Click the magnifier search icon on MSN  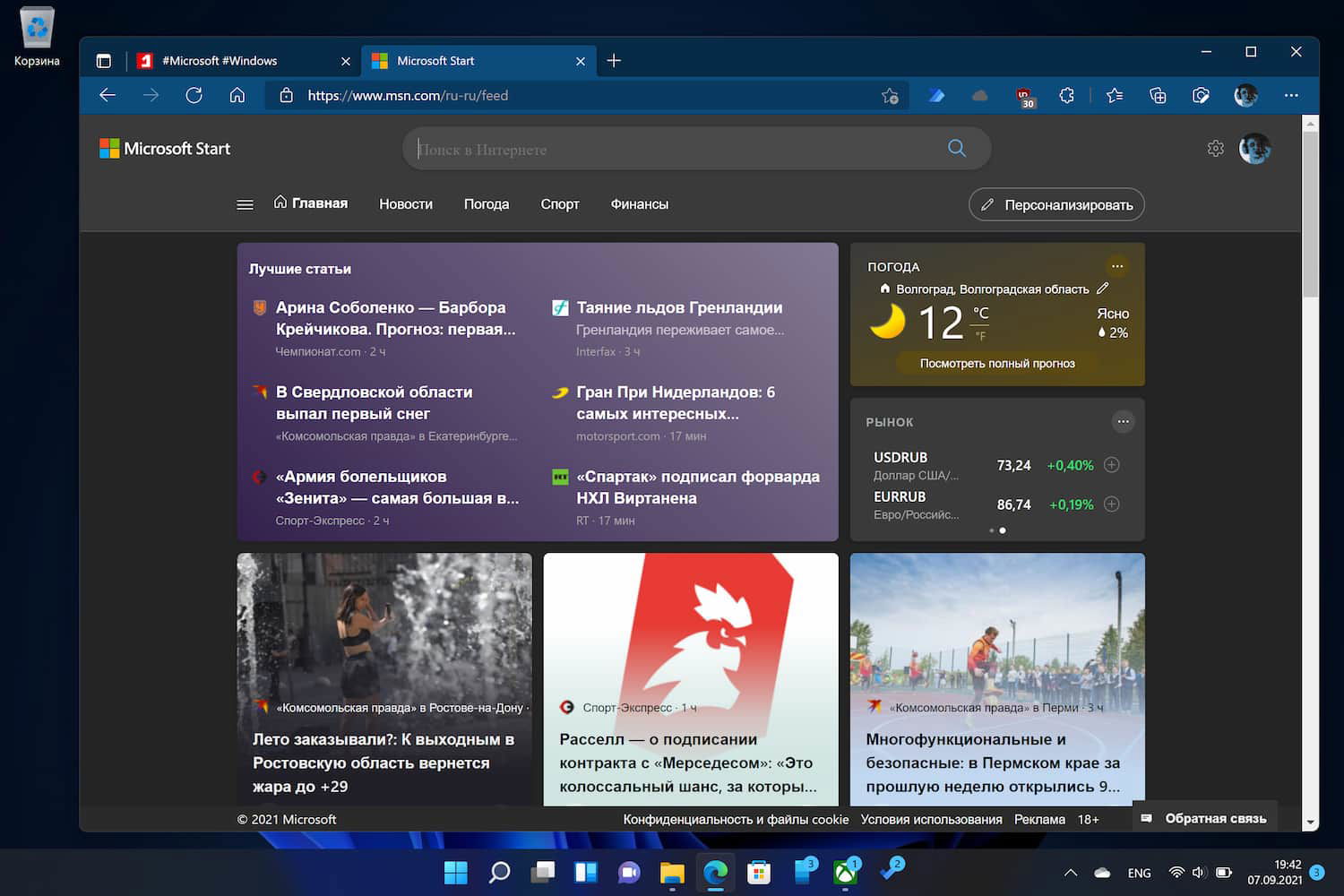[x=957, y=149]
